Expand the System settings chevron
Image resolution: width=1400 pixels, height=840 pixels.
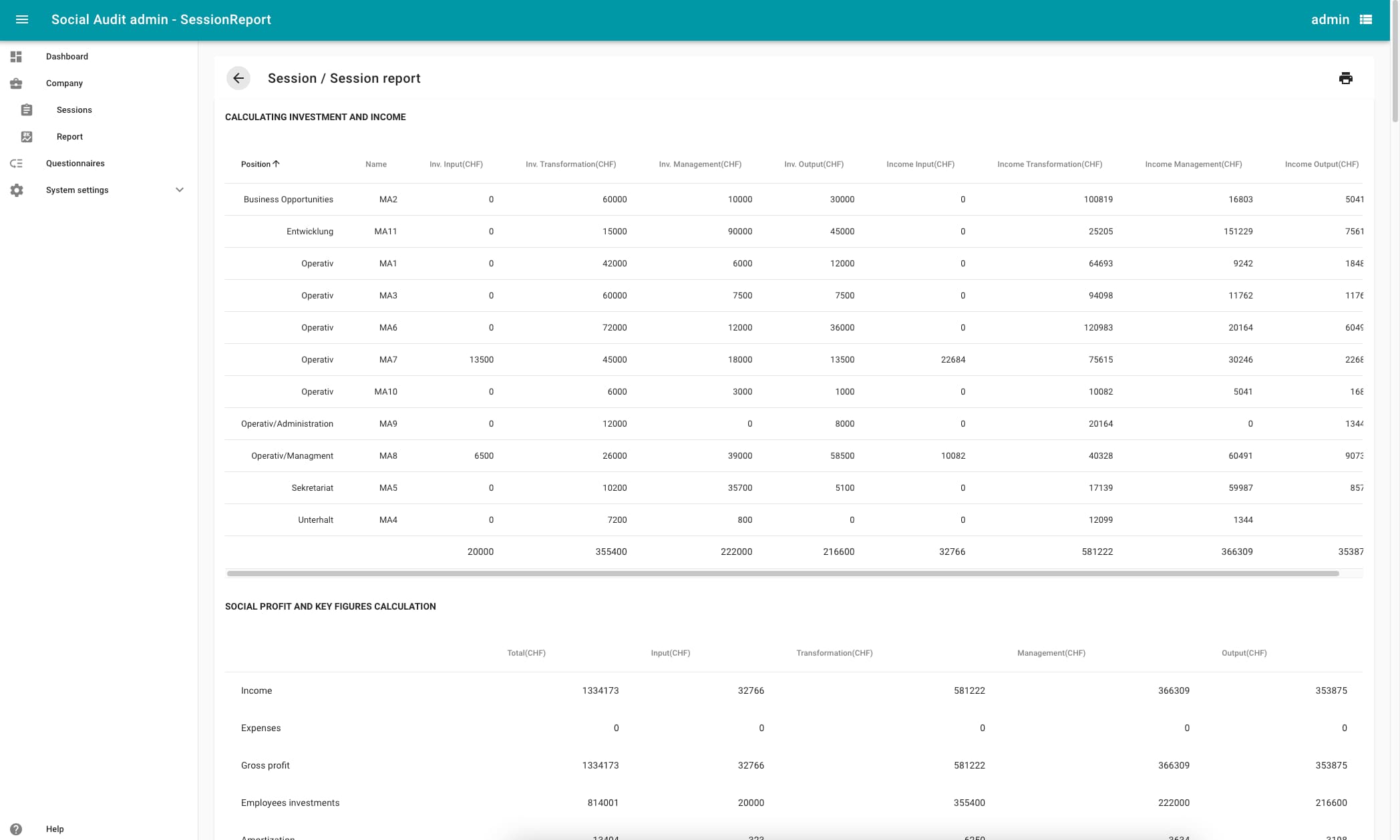pos(179,190)
